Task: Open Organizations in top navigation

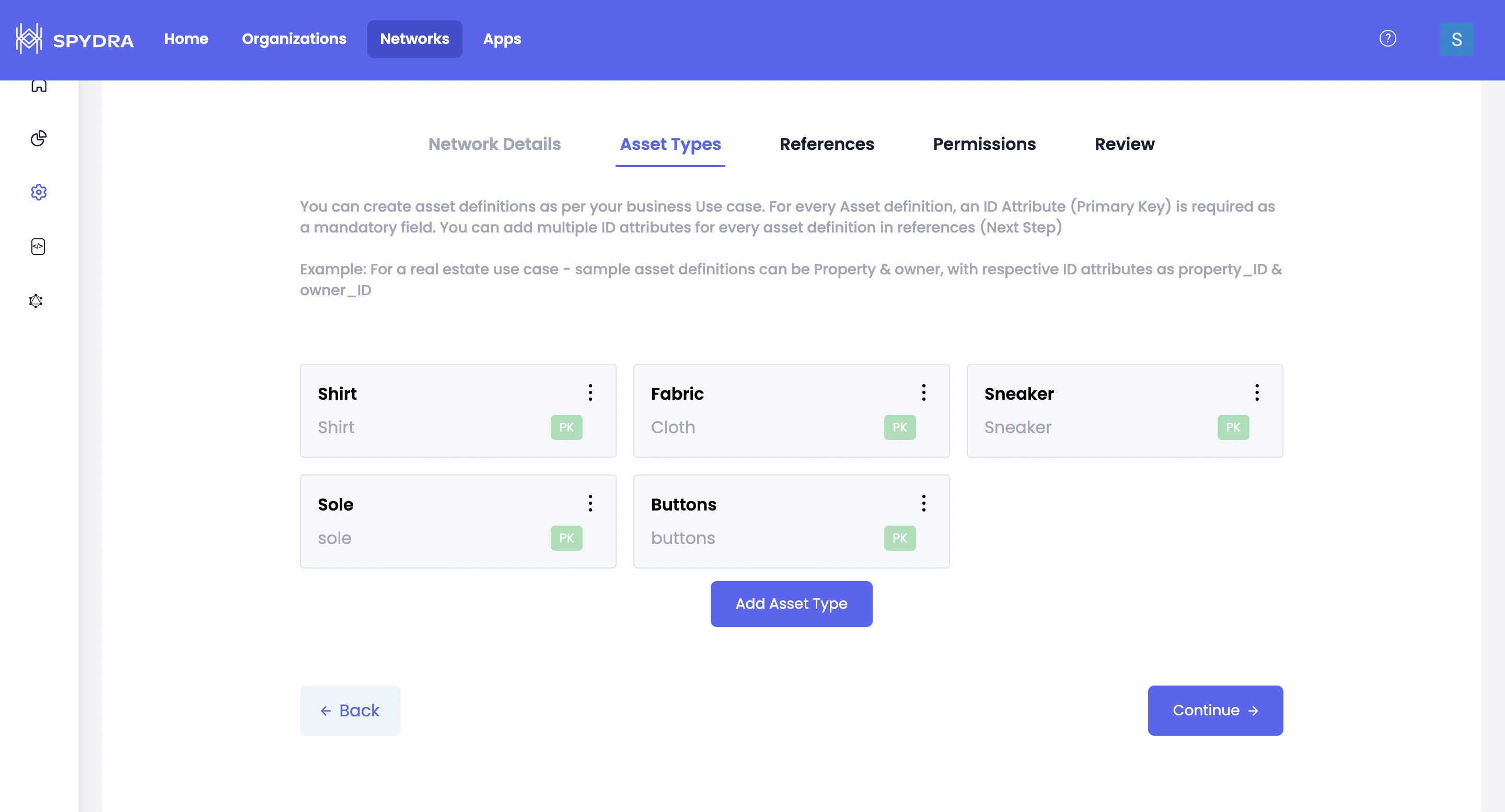Action: tap(294, 39)
